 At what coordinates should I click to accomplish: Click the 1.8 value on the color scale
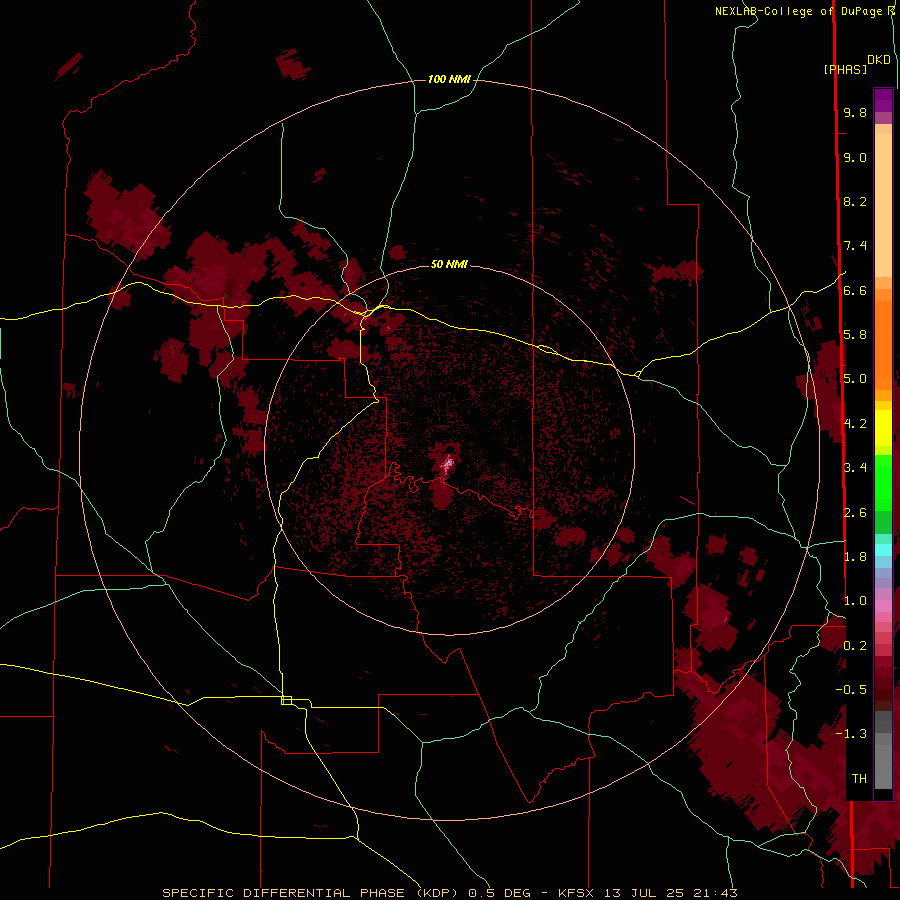point(855,557)
